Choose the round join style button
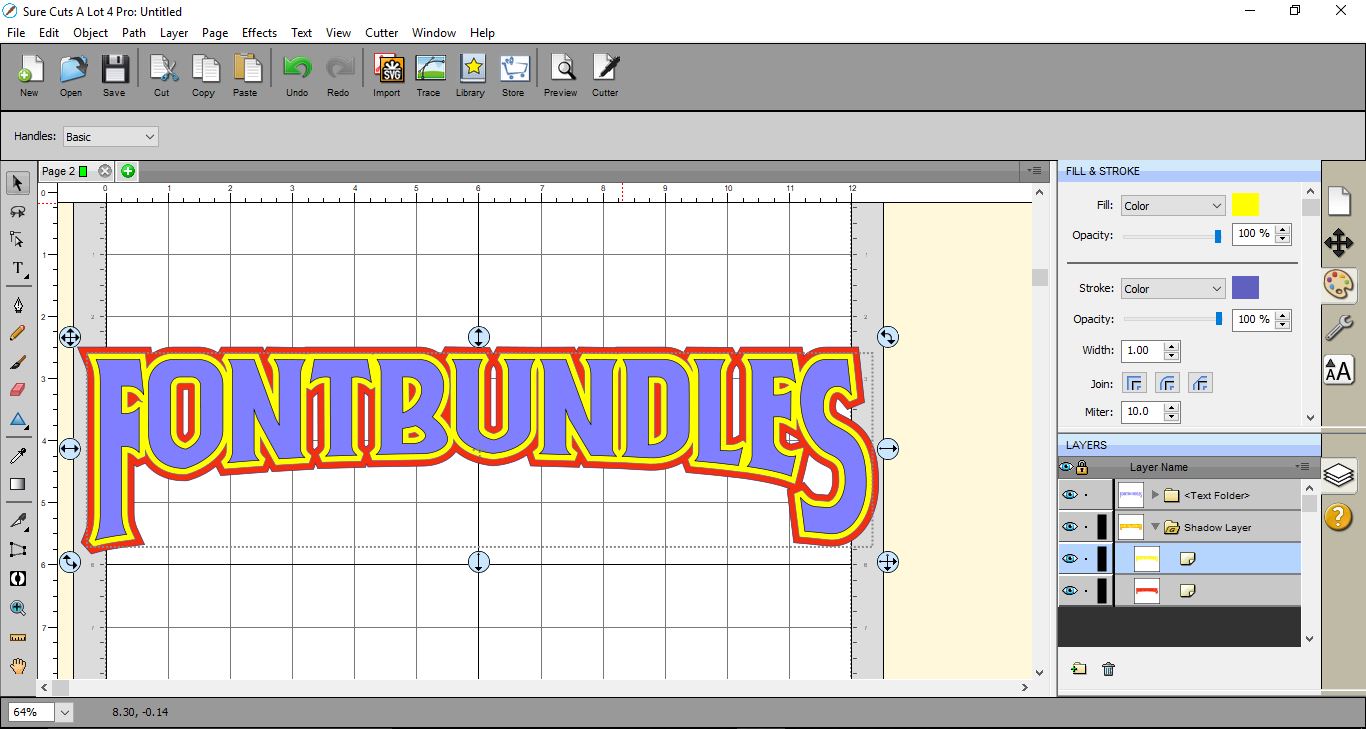1366x729 pixels. click(1168, 383)
